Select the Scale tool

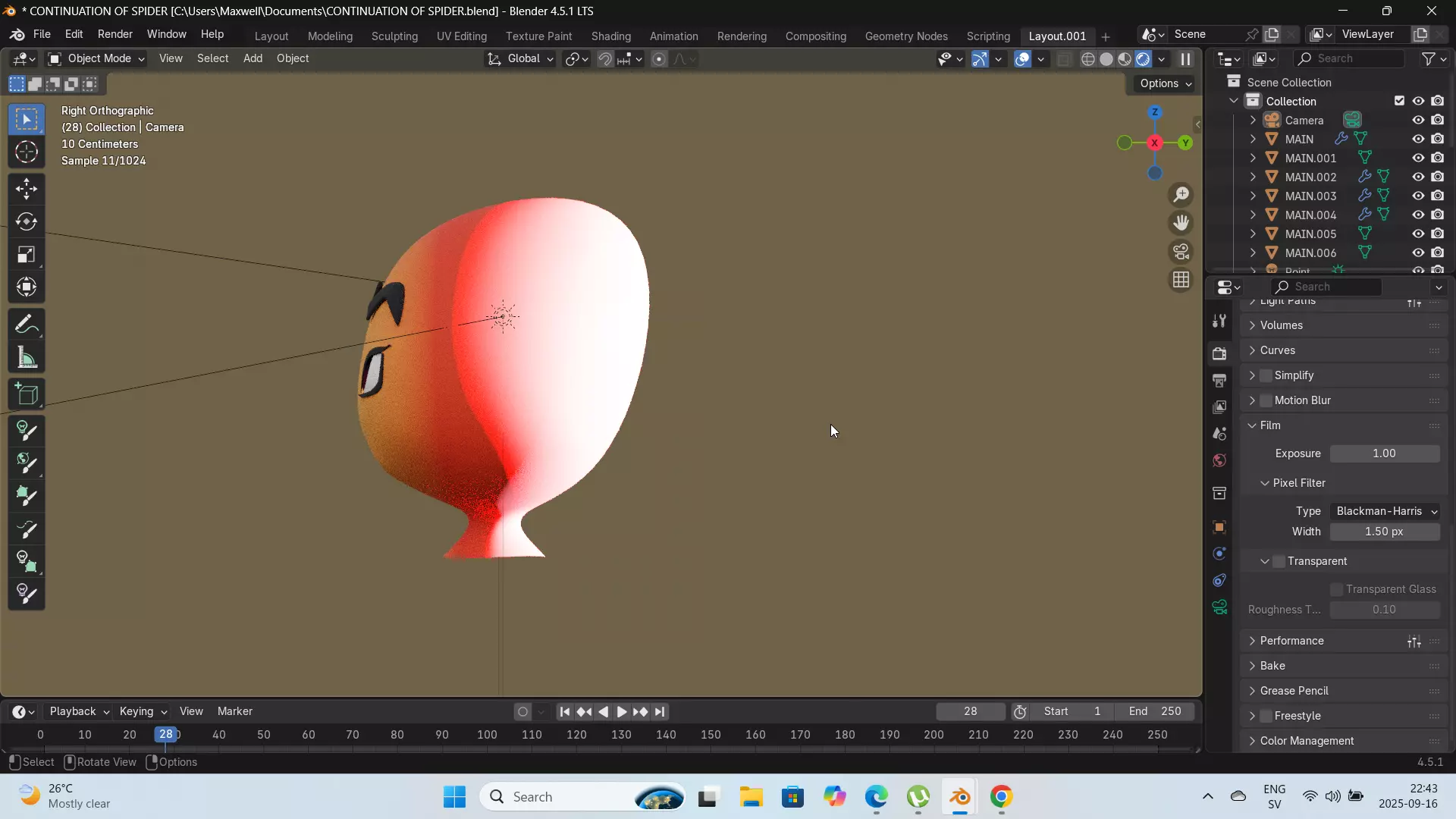[27, 254]
